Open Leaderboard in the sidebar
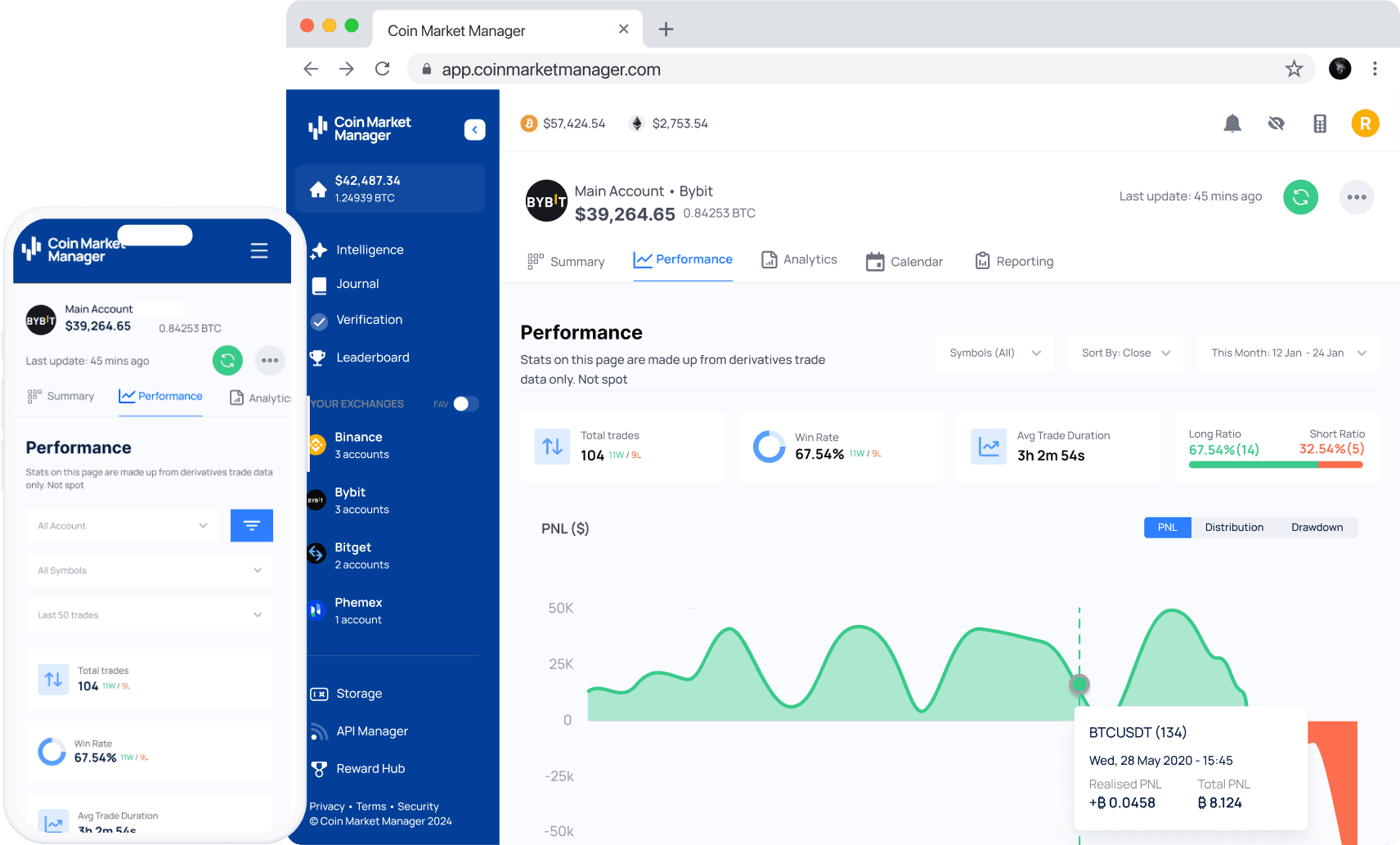 (360, 357)
